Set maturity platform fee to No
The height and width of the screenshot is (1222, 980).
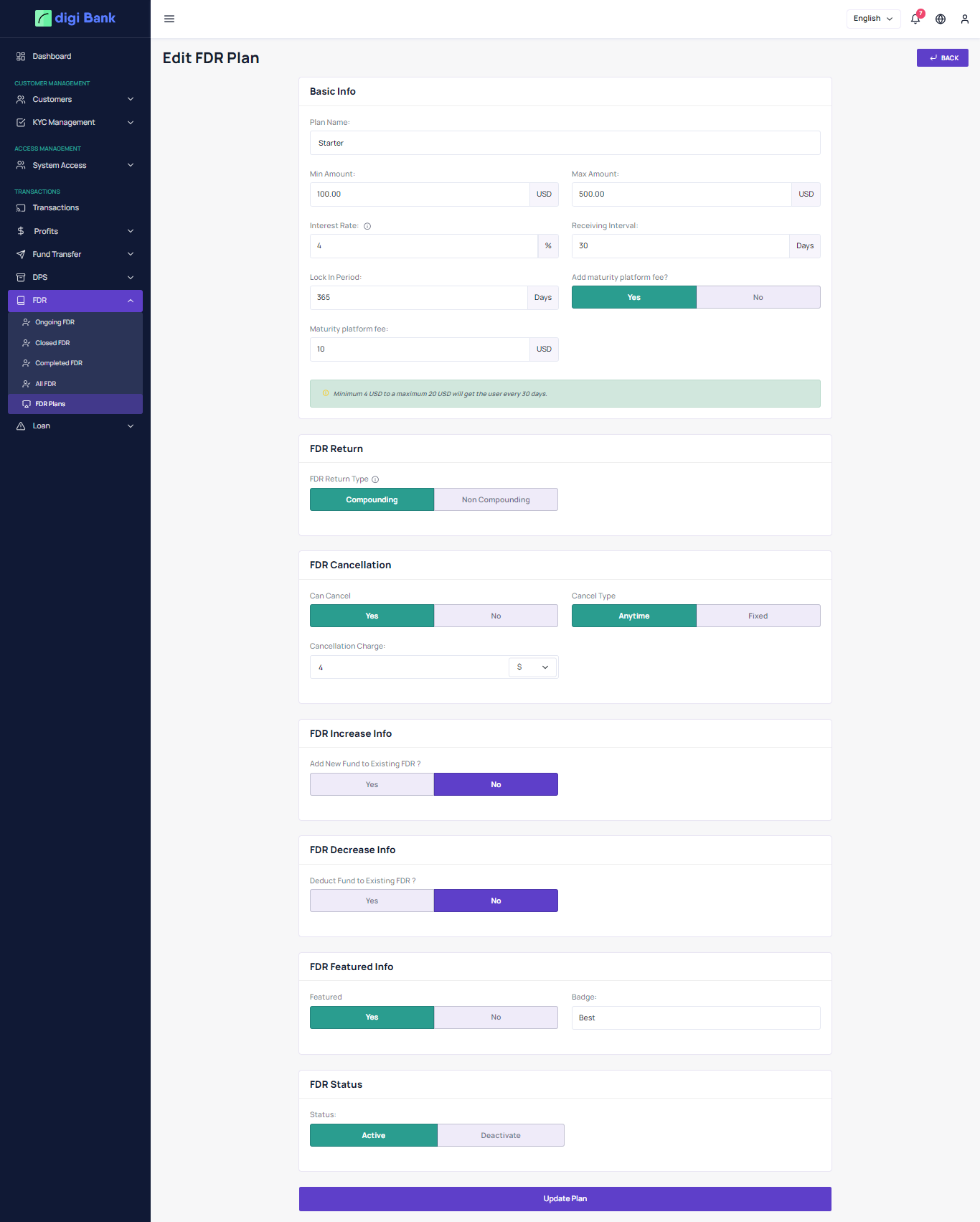pos(758,297)
